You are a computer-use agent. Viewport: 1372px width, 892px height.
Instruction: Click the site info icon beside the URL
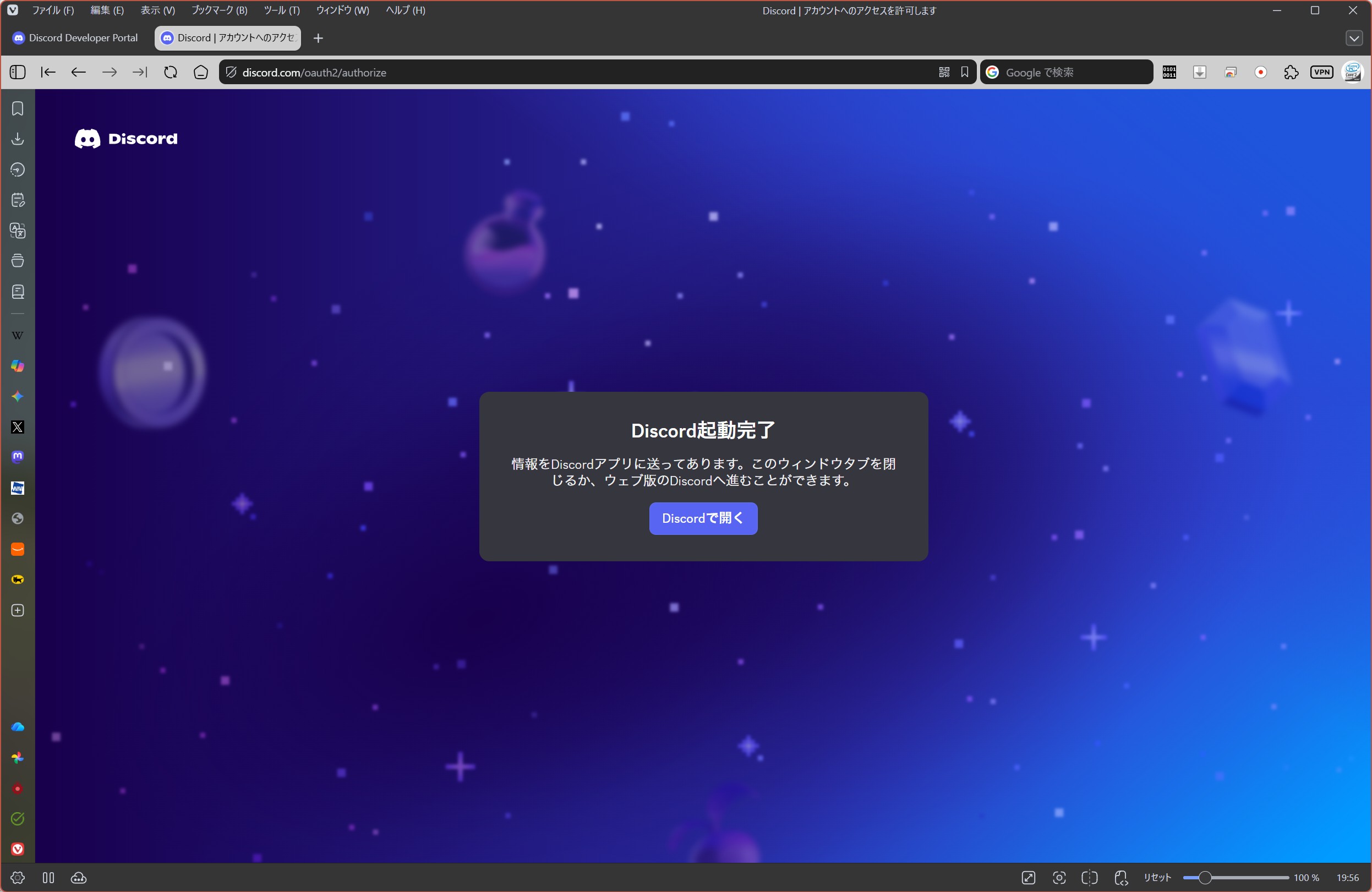click(231, 72)
